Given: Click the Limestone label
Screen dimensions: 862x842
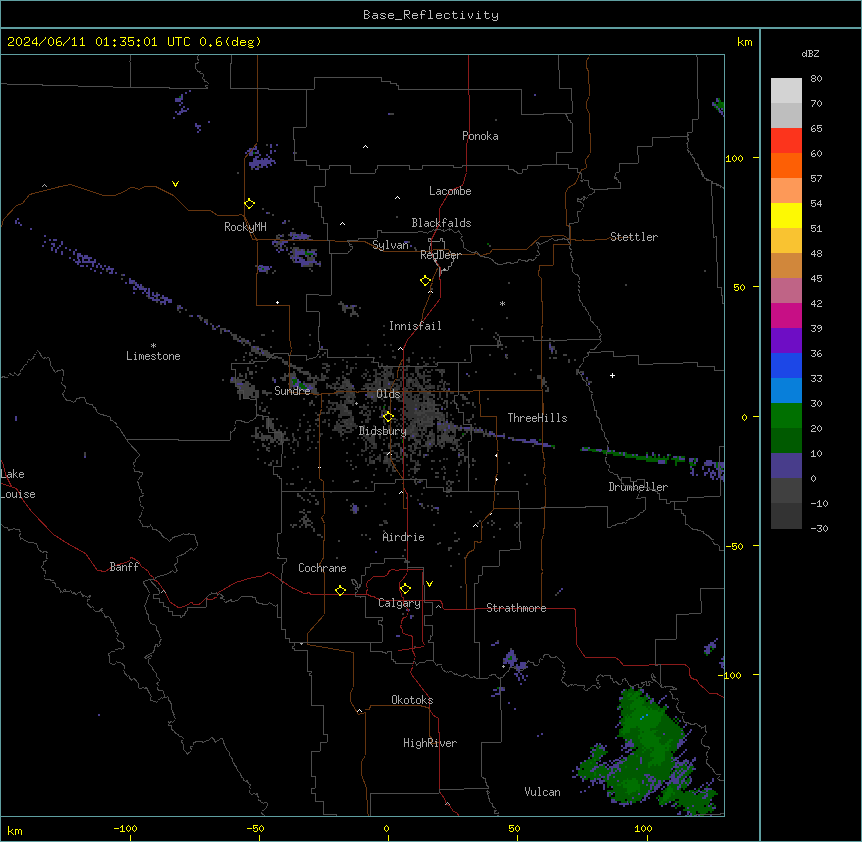Looking at the screenshot, I should 153,356.
